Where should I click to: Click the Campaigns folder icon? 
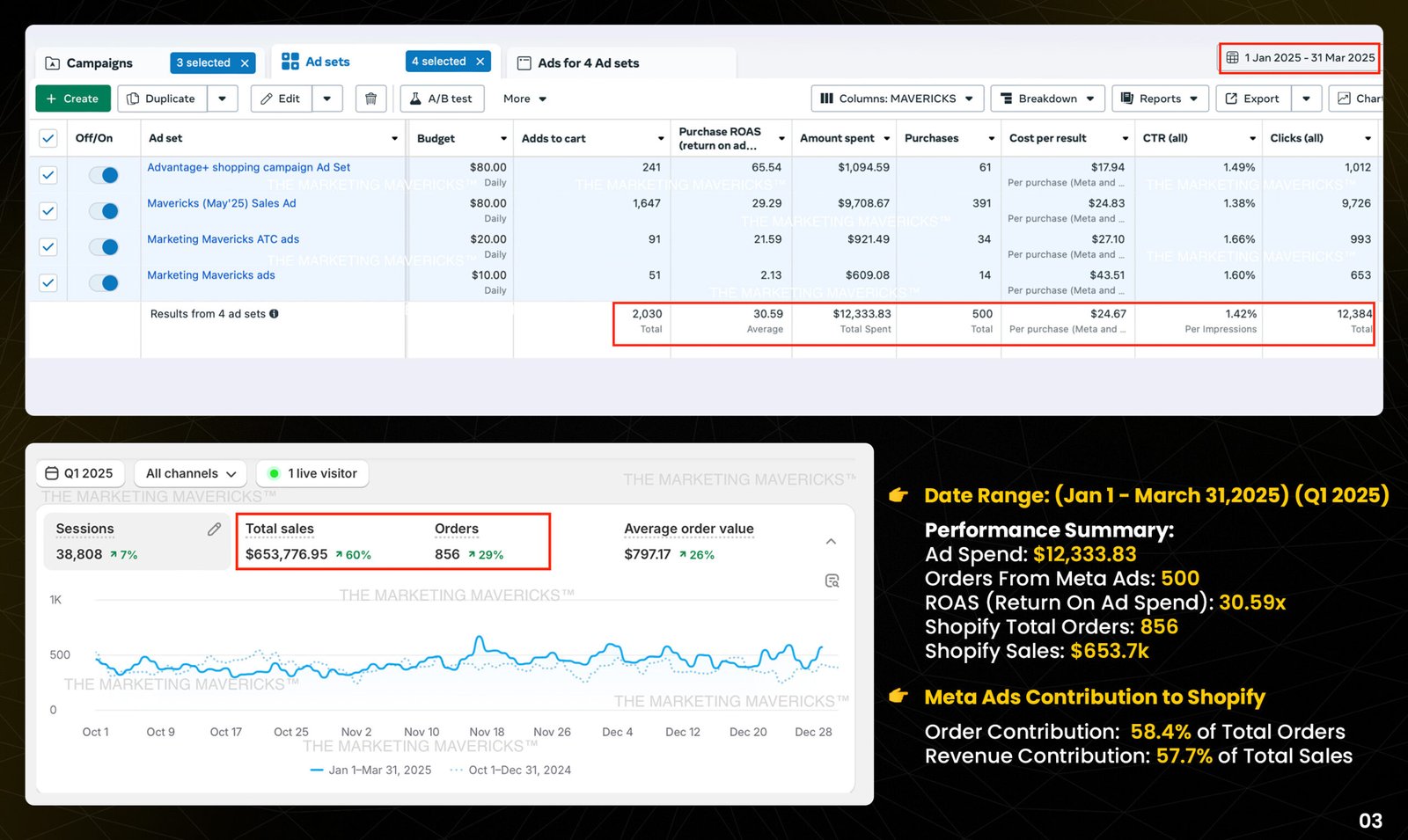(x=53, y=63)
